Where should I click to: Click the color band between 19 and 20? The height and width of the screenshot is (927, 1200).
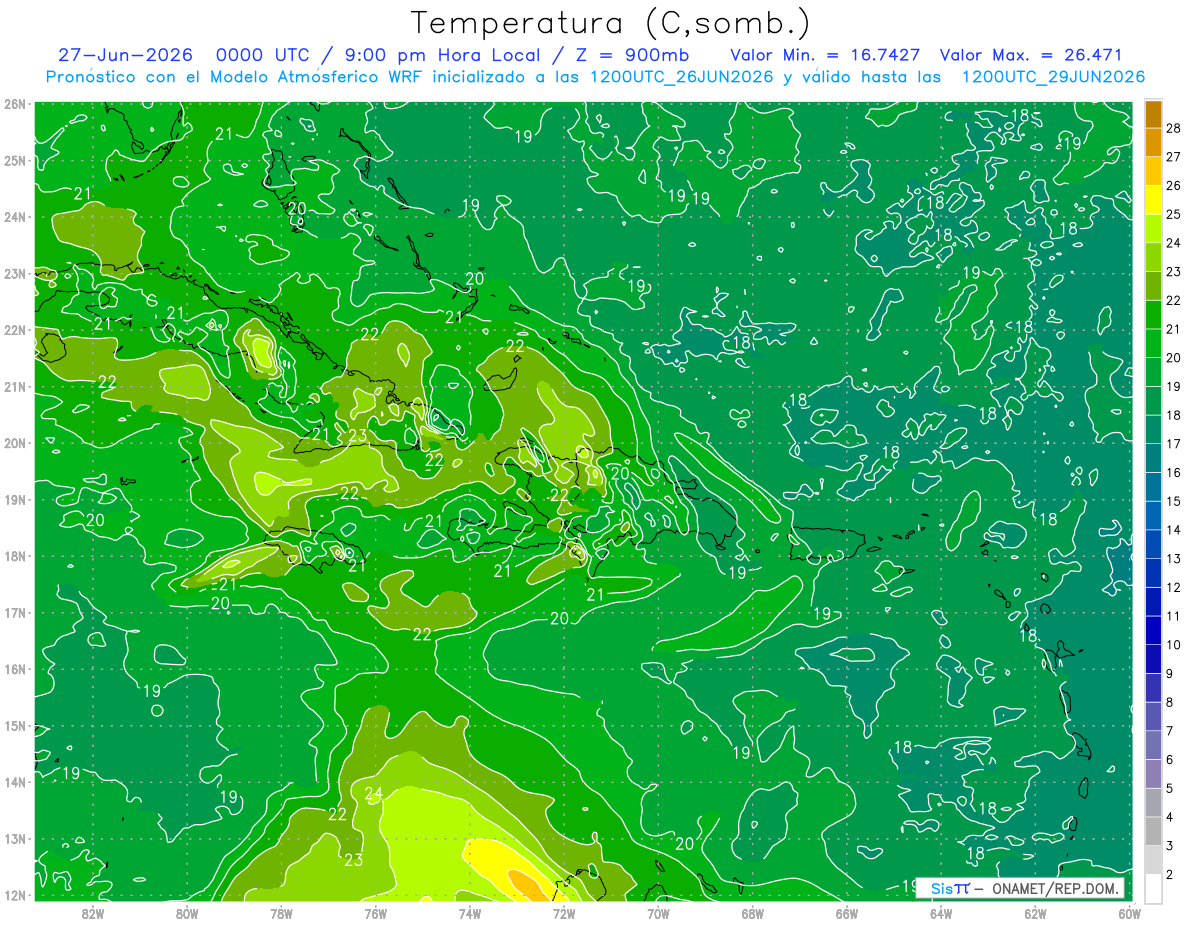click(x=1153, y=372)
